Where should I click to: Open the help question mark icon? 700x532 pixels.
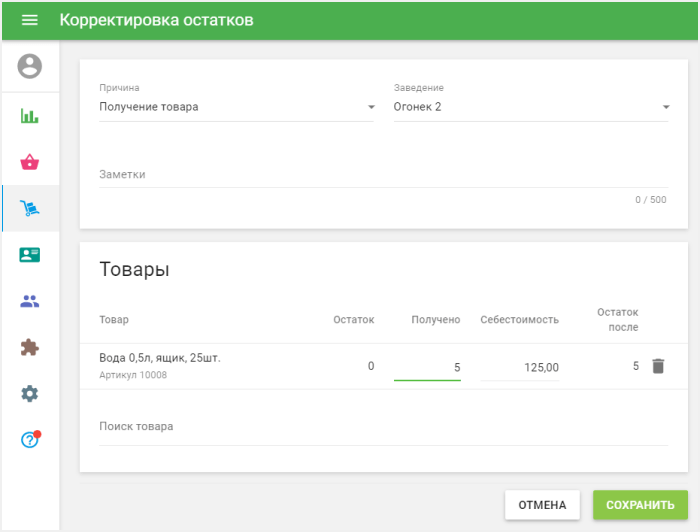coord(29,440)
